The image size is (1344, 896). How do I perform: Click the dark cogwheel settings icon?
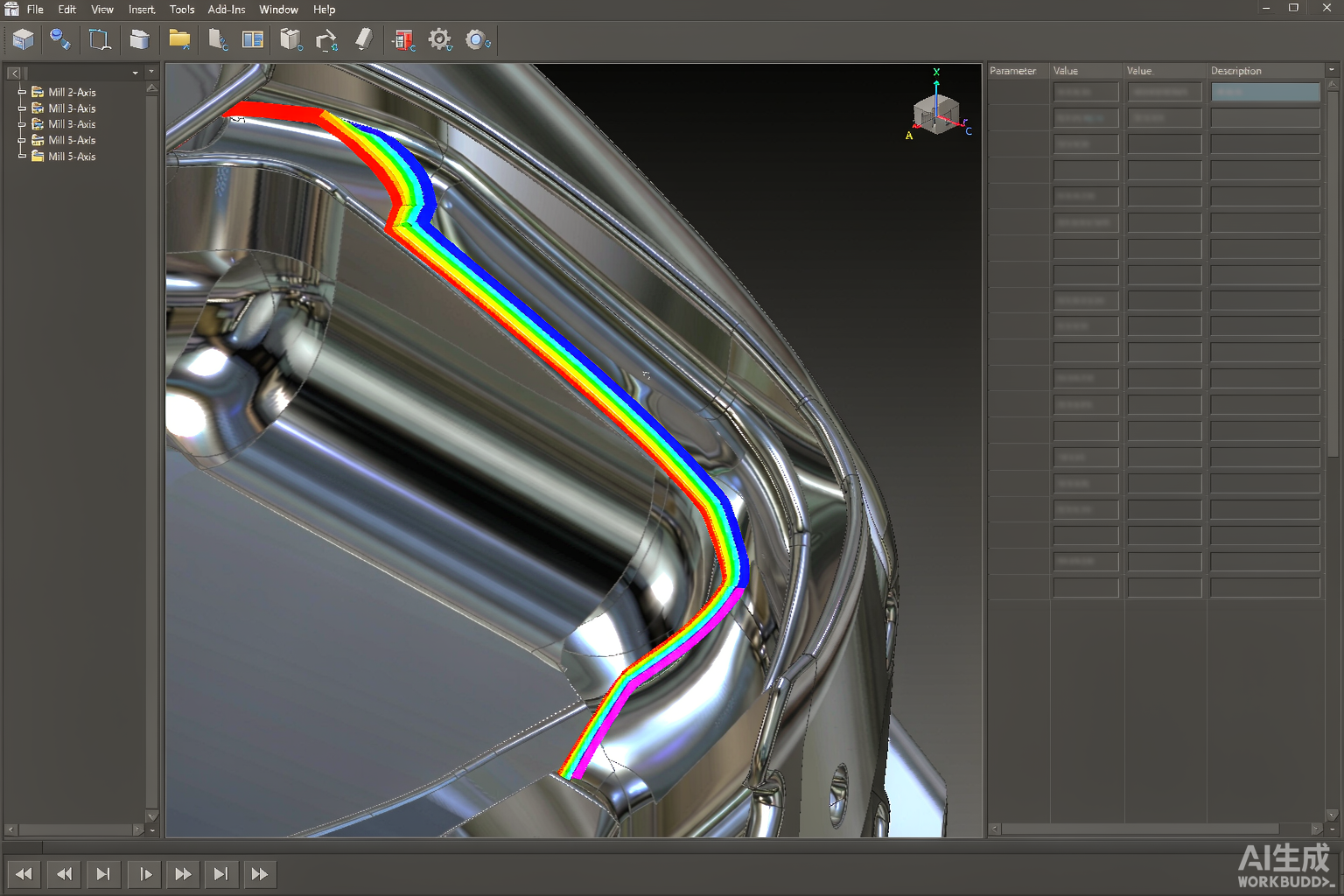click(440, 39)
